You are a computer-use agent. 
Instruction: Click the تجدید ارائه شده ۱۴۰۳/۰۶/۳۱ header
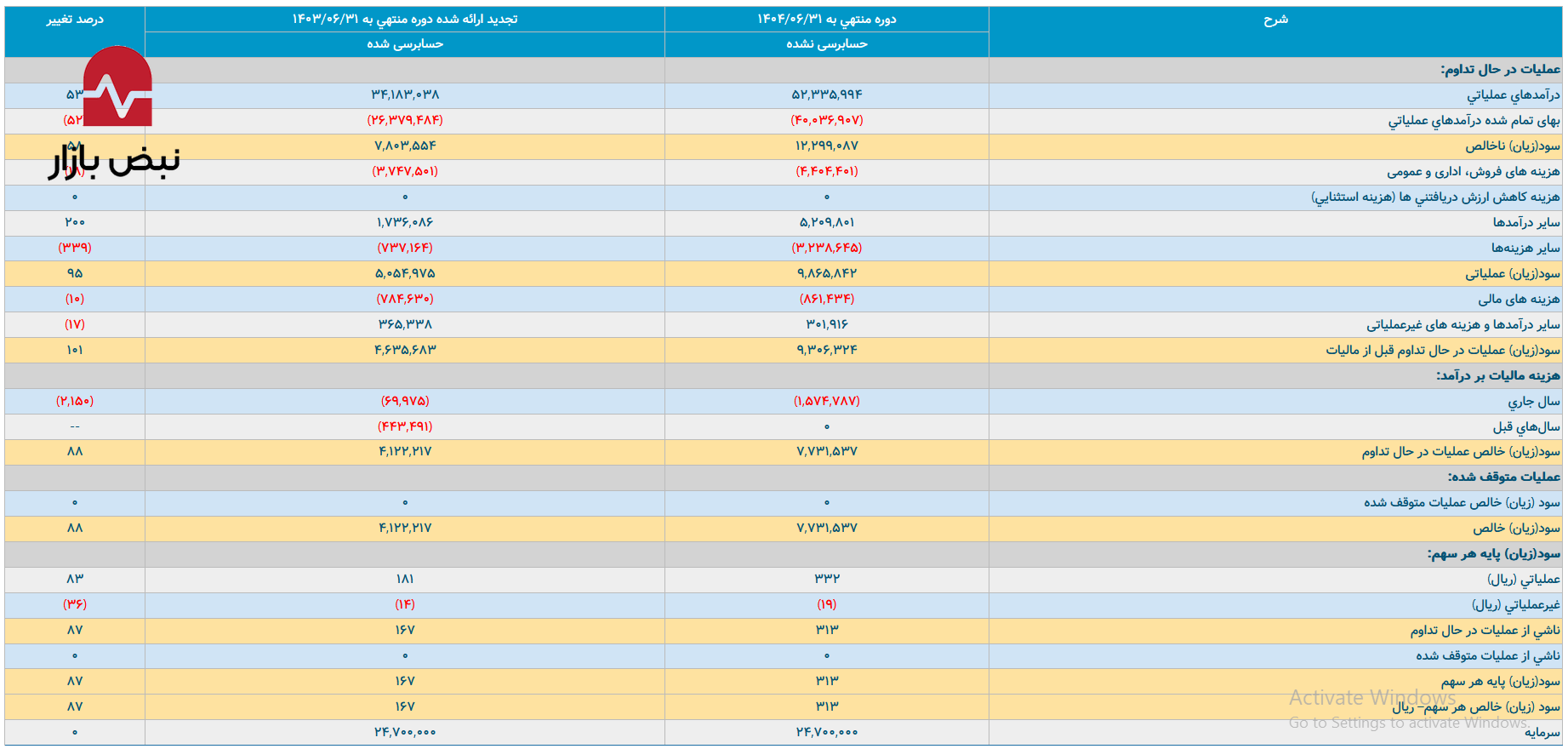click(x=405, y=20)
